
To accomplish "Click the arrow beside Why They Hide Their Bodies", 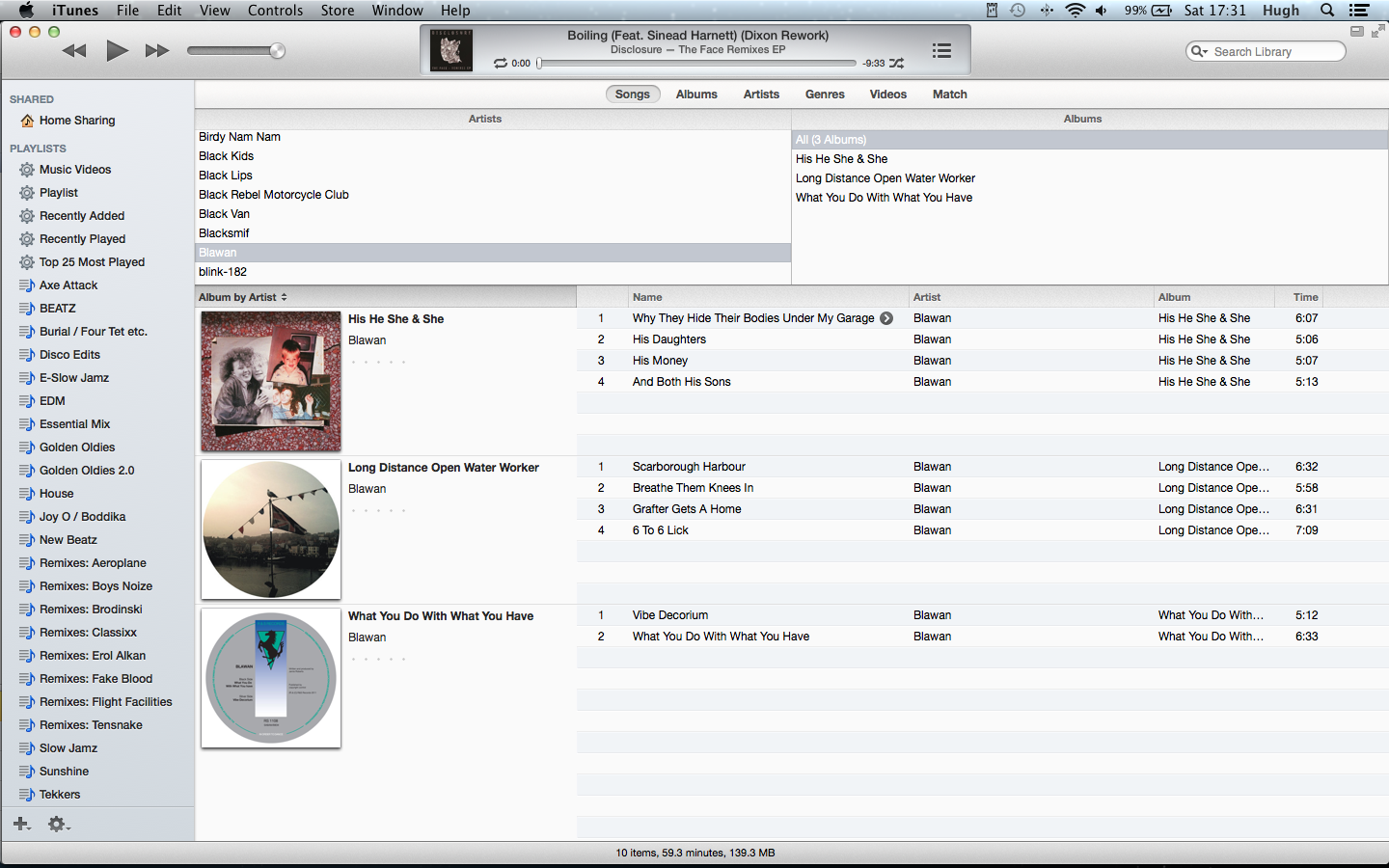I will [886, 318].
